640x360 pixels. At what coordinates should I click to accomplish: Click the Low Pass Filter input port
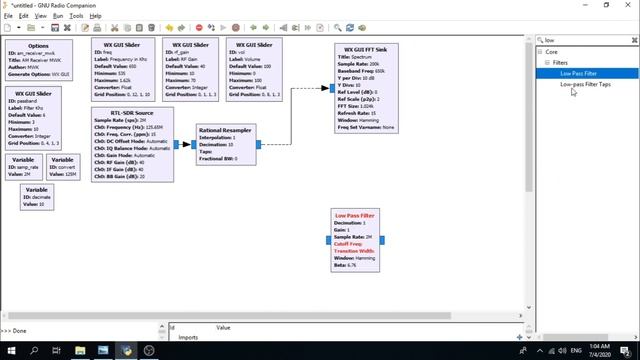pyautogui.click(x=329, y=240)
